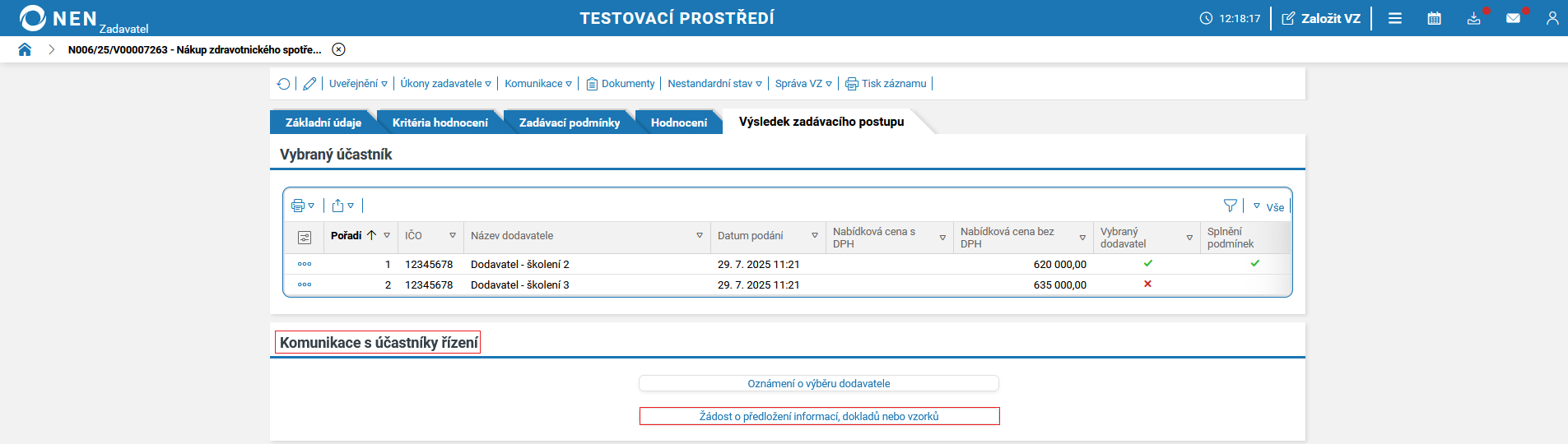Open Nabídková cena bez DPH filter arrow
This screenshot has width=1568, height=444.
[1082, 238]
